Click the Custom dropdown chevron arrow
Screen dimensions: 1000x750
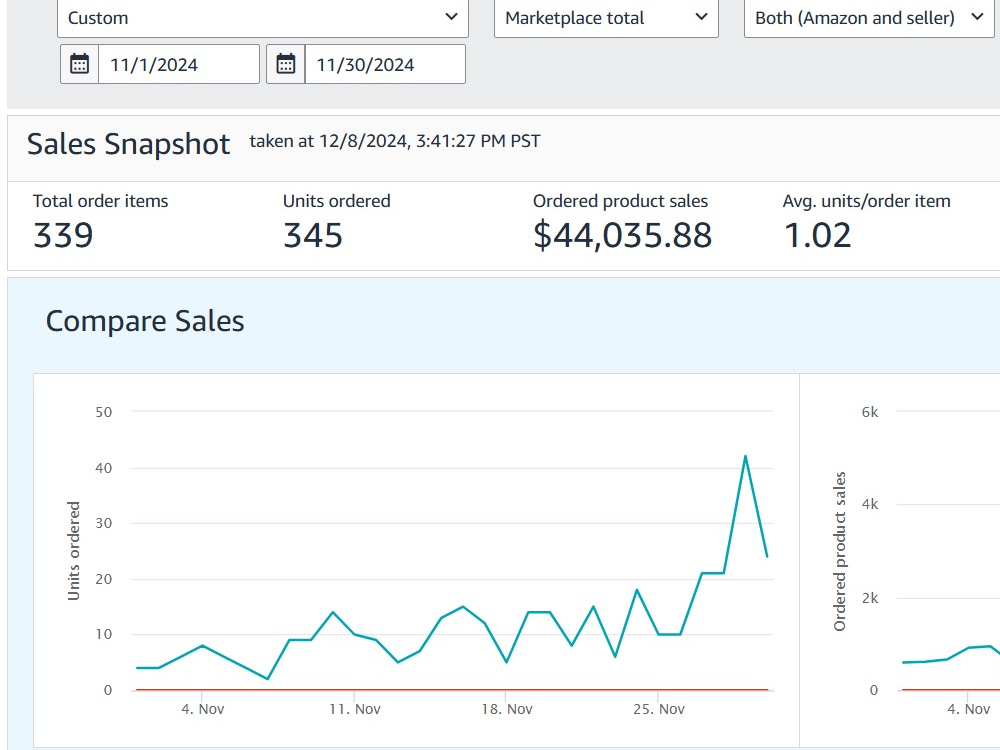pos(452,17)
